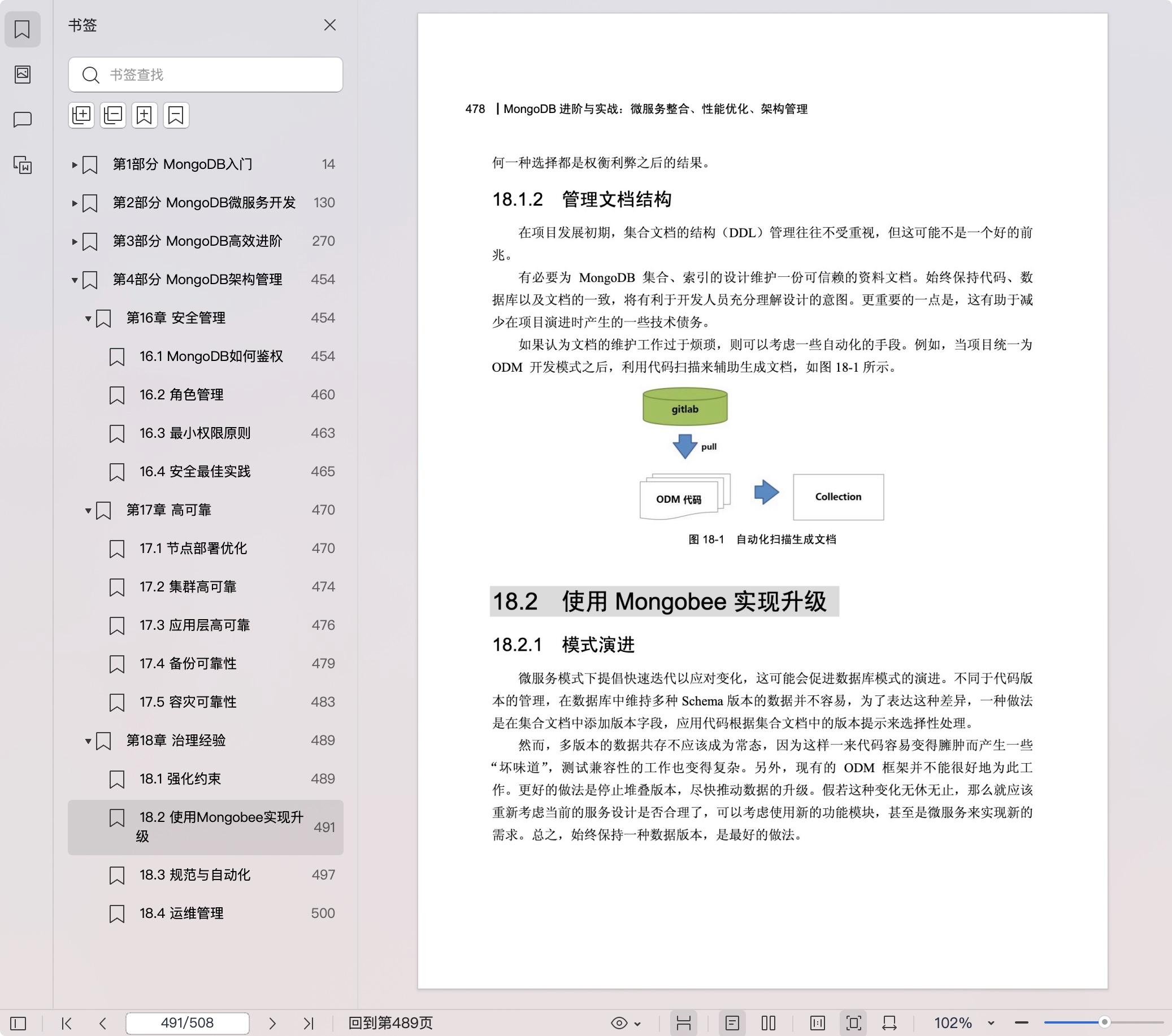Click the magnifier icon in bookmark search
The image size is (1172, 1036).
point(90,75)
